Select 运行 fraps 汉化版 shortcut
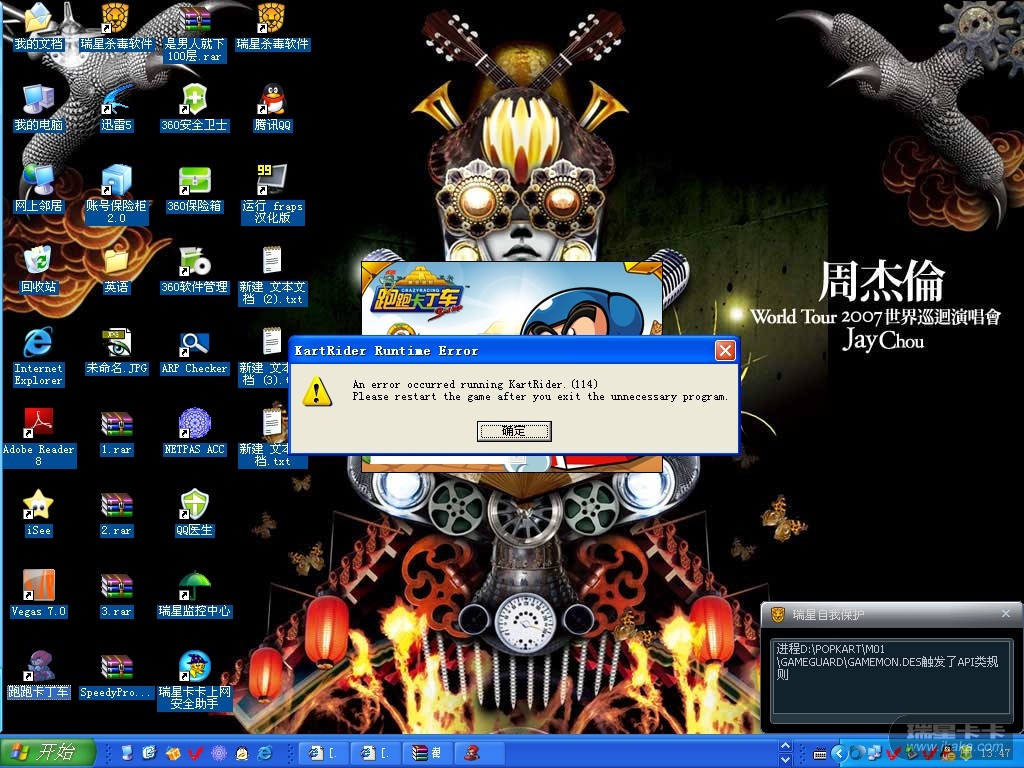 272,195
